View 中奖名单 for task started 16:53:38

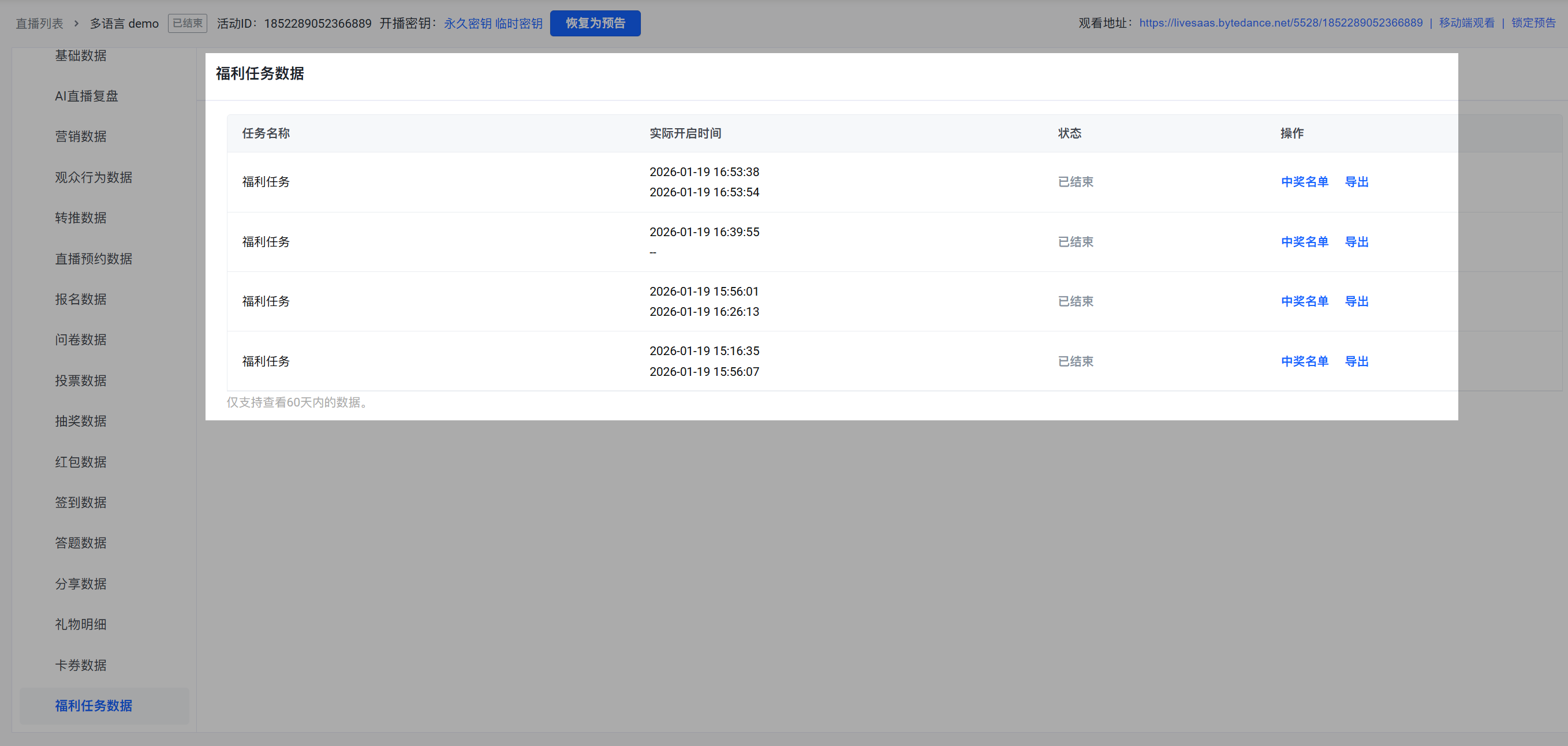tap(1304, 181)
